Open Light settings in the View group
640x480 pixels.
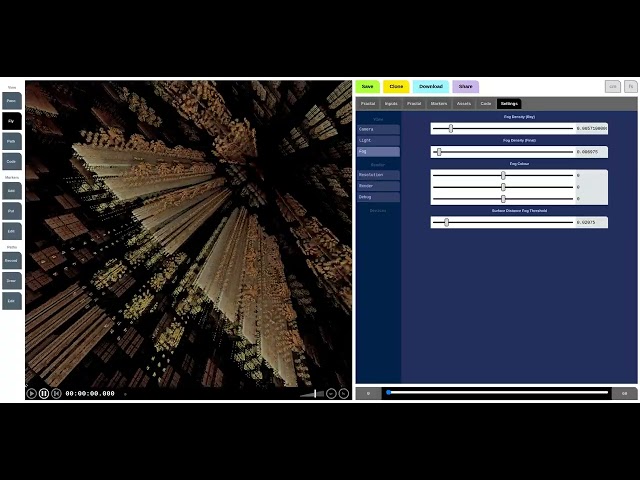click(378, 140)
